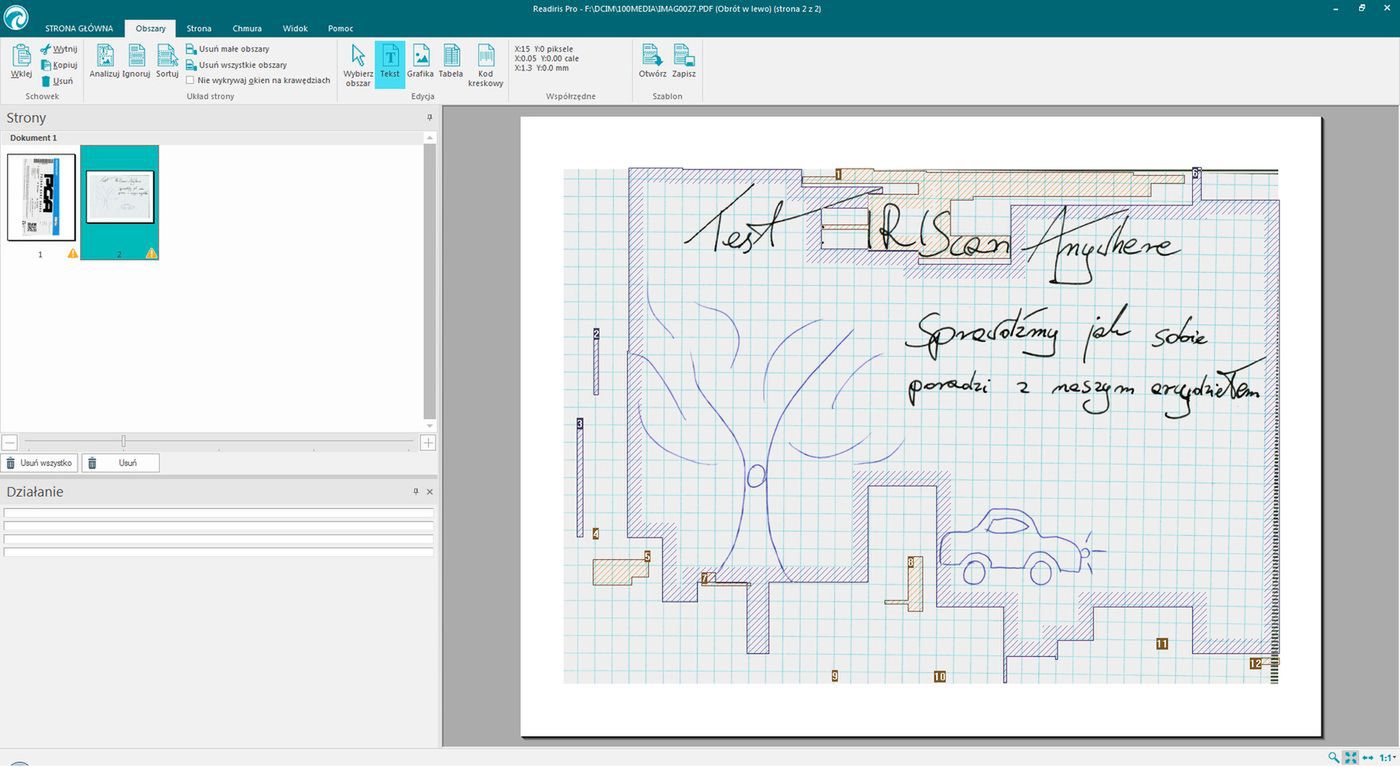The width and height of the screenshot is (1400, 767).
Task: Switch to the Widok ribbon tab
Action: coord(295,28)
